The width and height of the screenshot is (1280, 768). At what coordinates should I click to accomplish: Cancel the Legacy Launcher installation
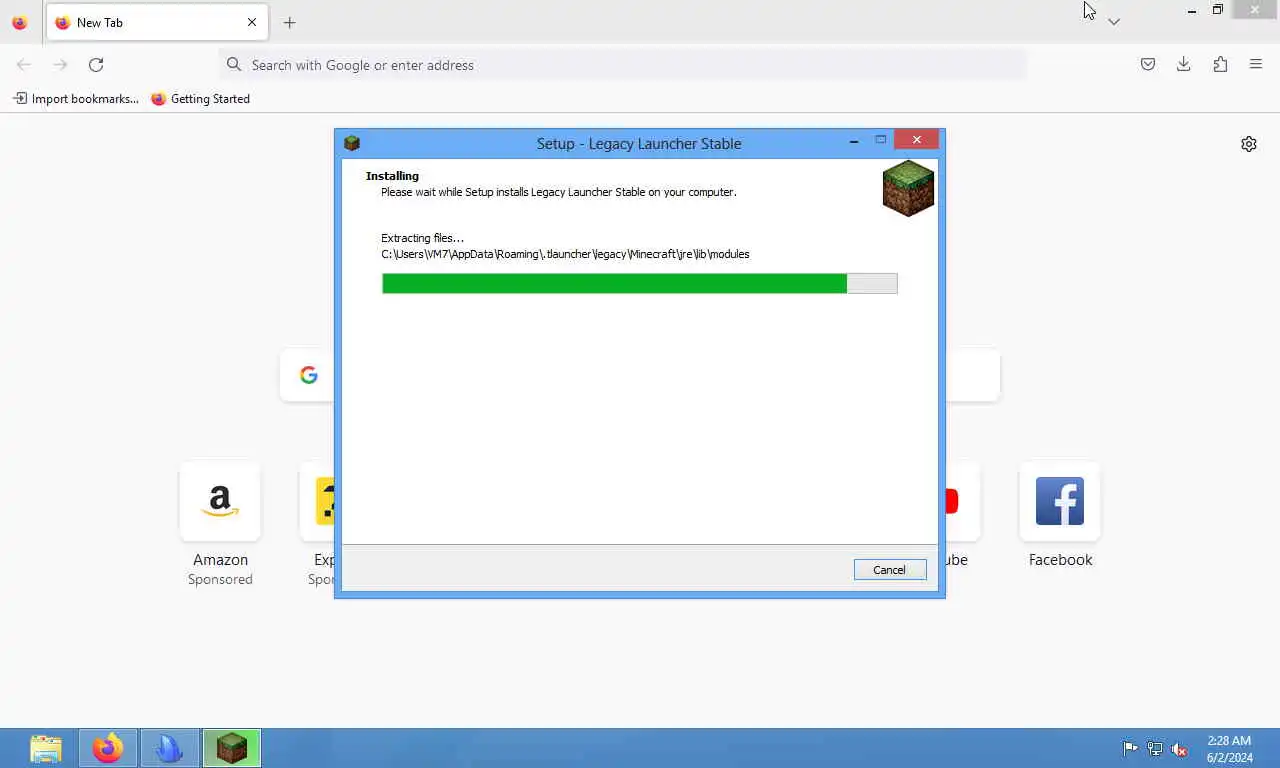point(890,570)
